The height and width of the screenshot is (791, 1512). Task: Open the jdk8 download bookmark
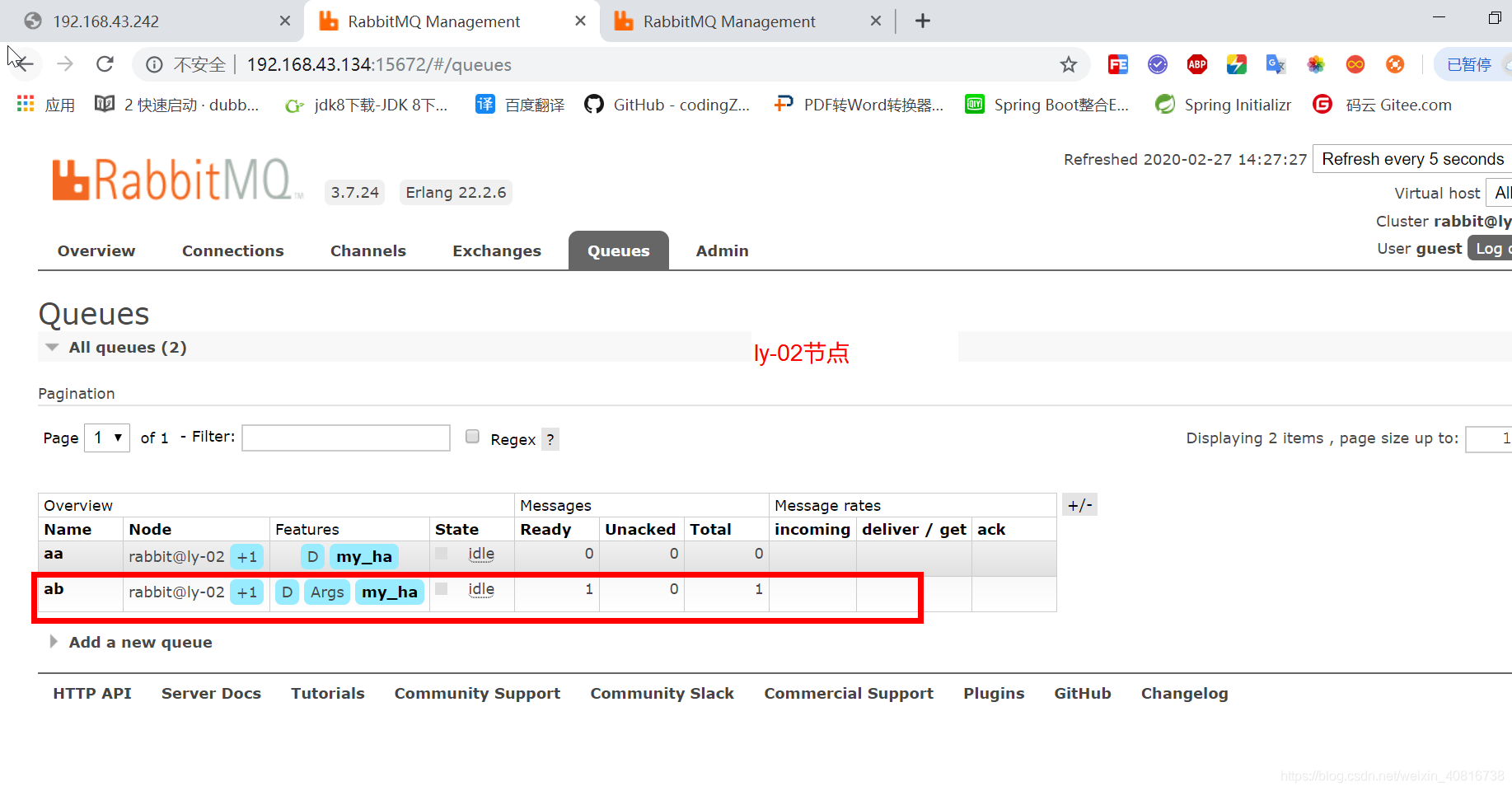point(366,105)
